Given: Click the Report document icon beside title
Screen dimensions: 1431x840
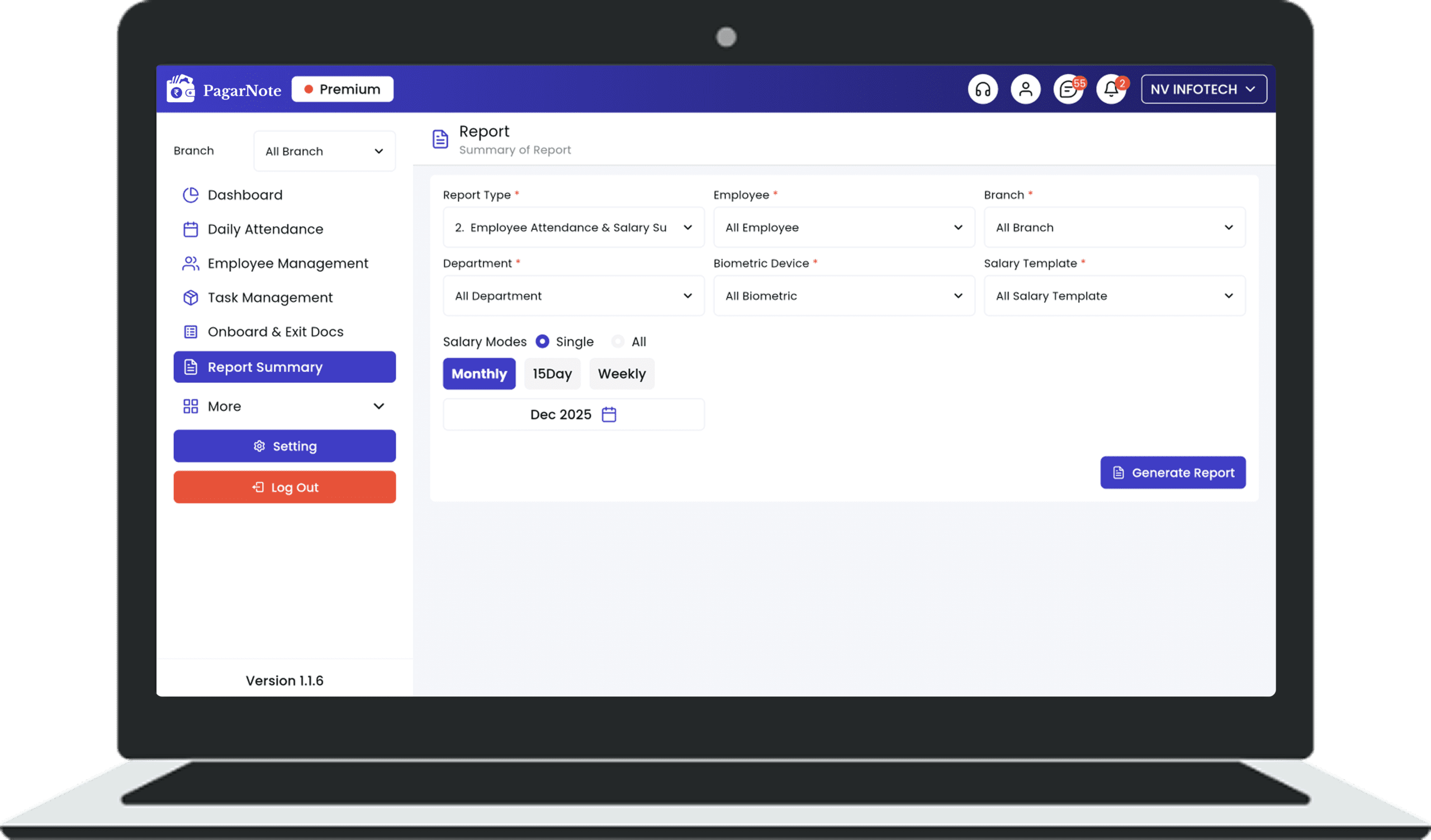Looking at the screenshot, I should (440, 139).
